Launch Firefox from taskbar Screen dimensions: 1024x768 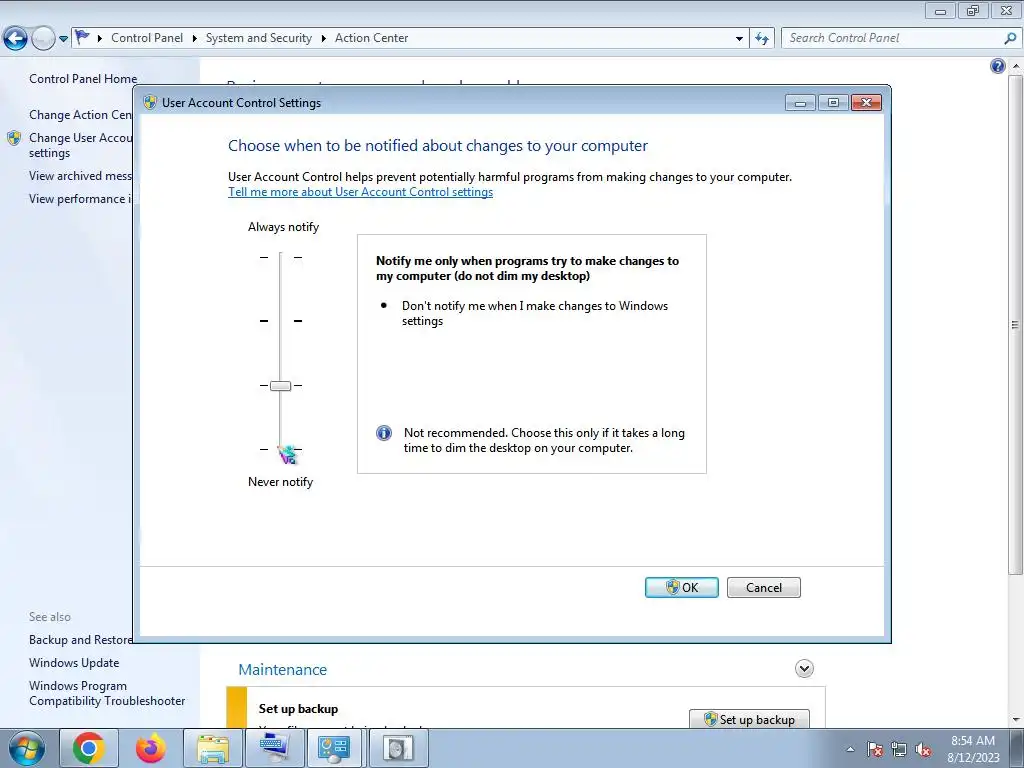[x=151, y=748]
